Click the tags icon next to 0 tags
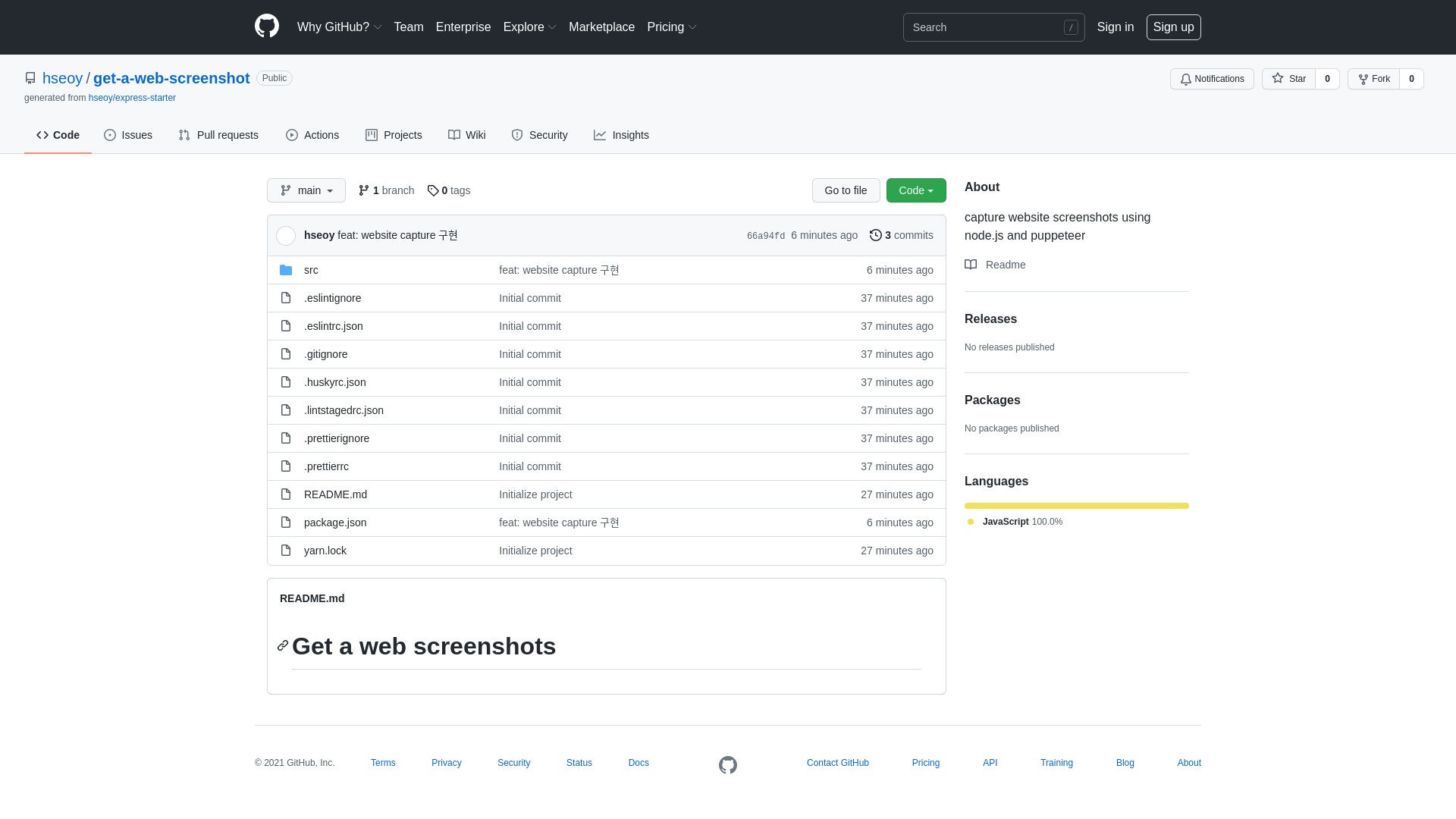Viewport: 1456px width, 819px height. [433, 190]
